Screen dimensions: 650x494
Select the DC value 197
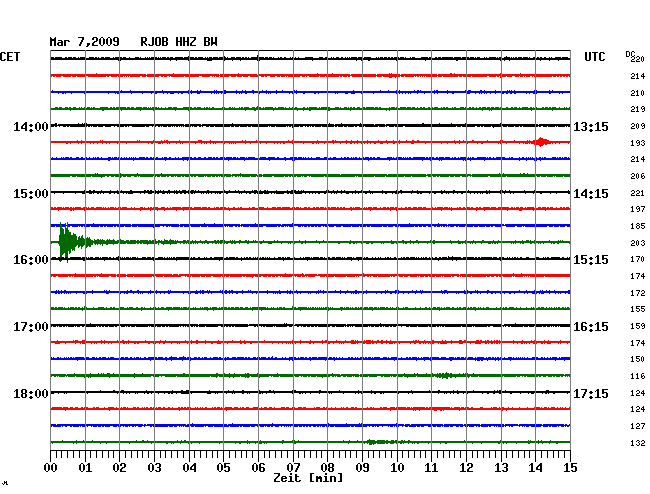[638, 209]
